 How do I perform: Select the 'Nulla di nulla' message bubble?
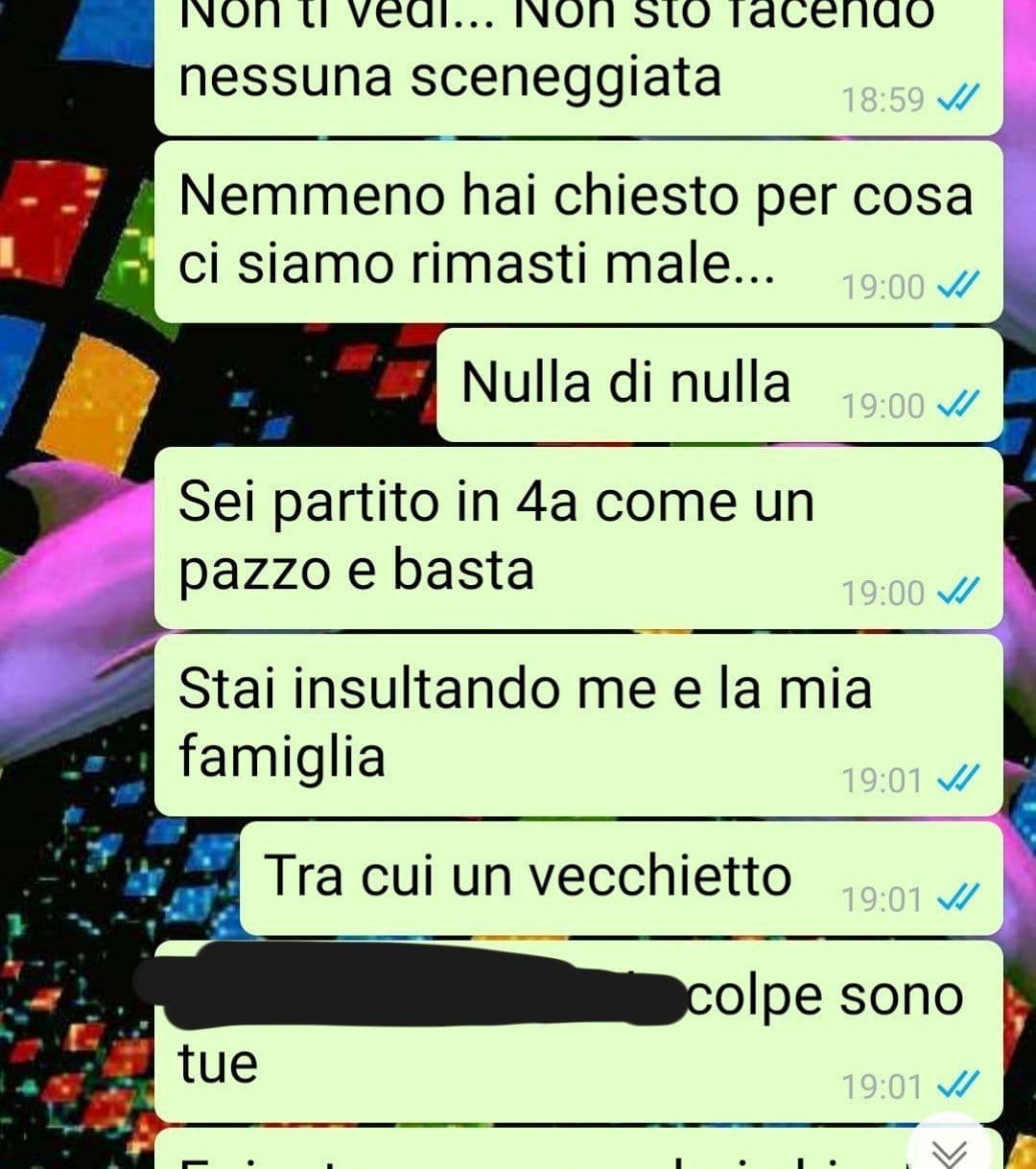point(720,385)
